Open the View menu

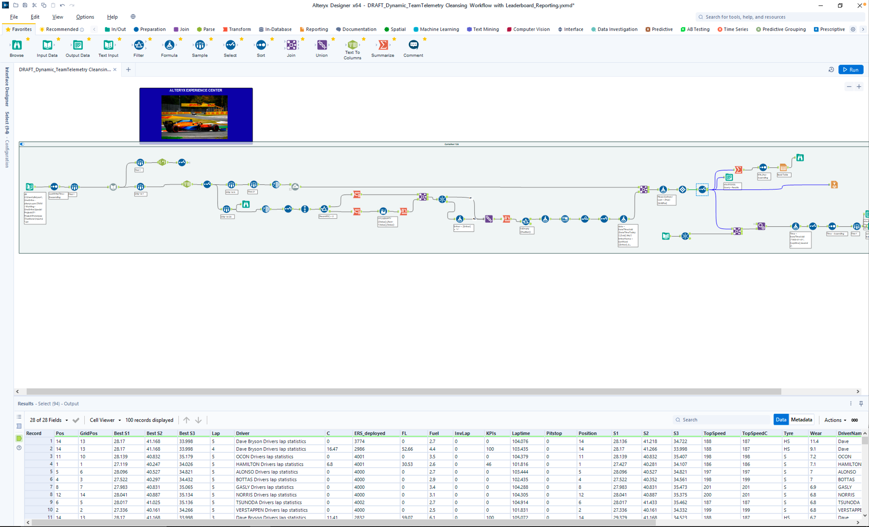[x=58, y=17]
